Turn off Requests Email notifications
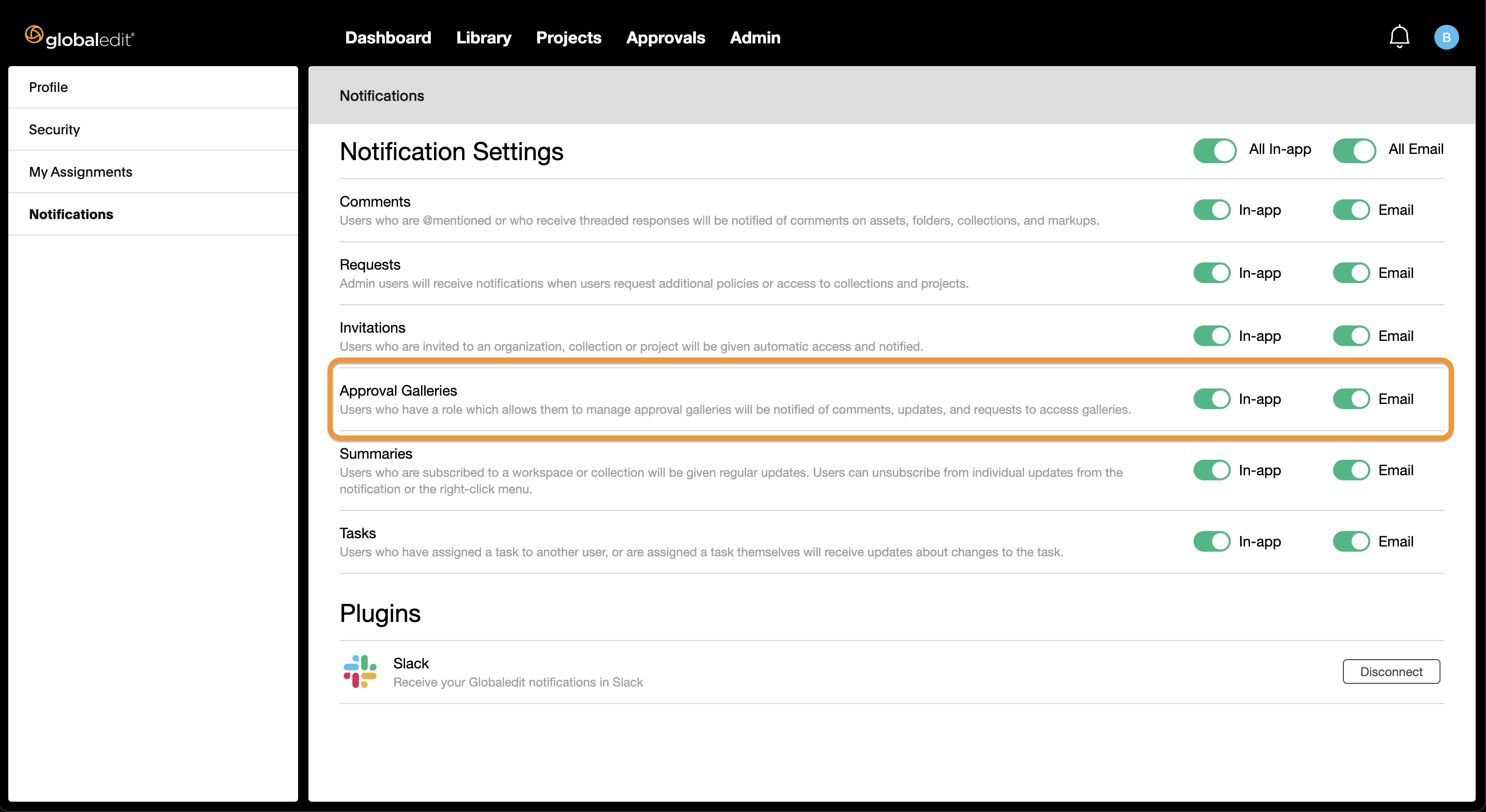Screen dimensions: 1486x812 1351,273
